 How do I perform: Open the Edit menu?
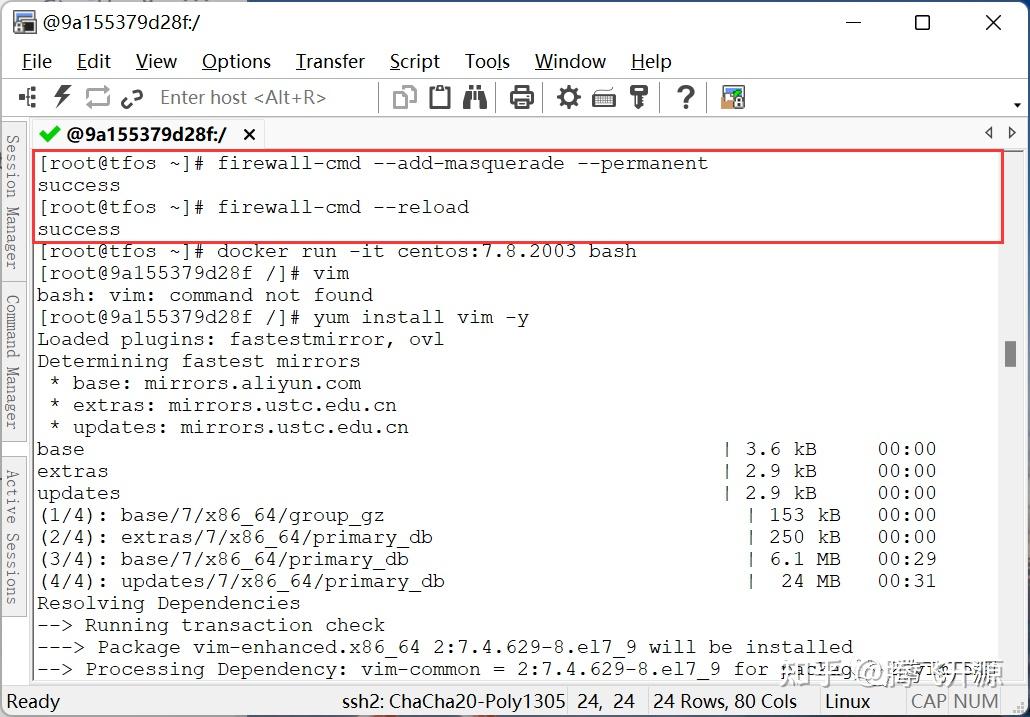coord(93,62)
